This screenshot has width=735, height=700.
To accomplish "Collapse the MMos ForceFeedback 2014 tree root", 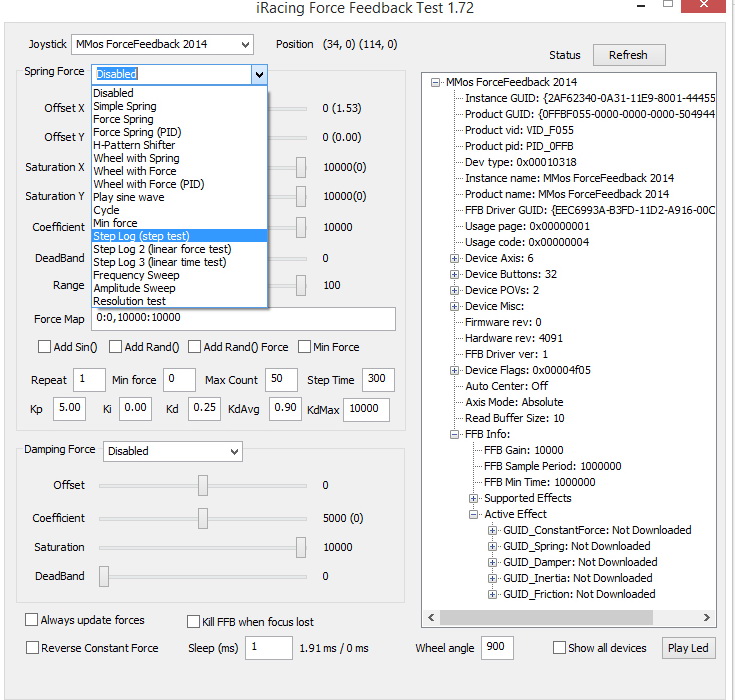I will [435, 83].
